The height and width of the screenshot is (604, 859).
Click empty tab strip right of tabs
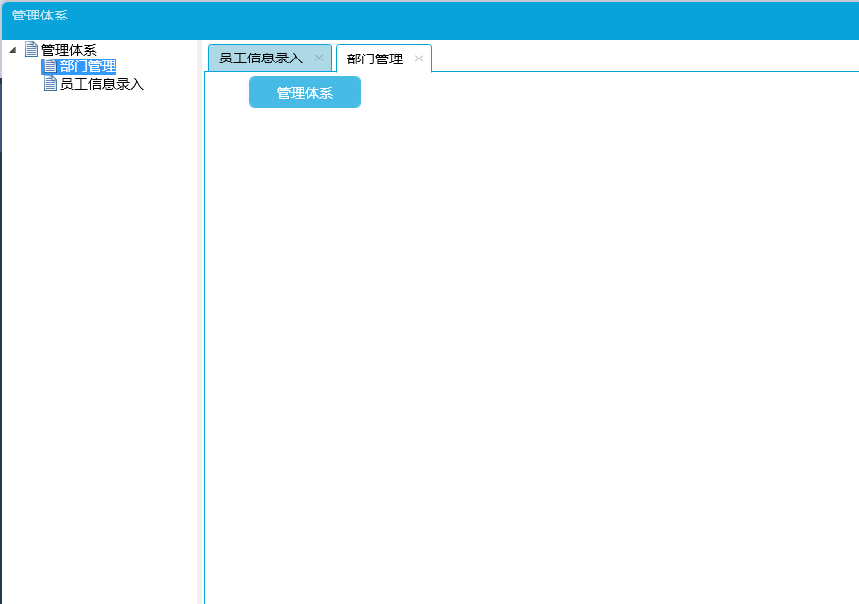640,57
